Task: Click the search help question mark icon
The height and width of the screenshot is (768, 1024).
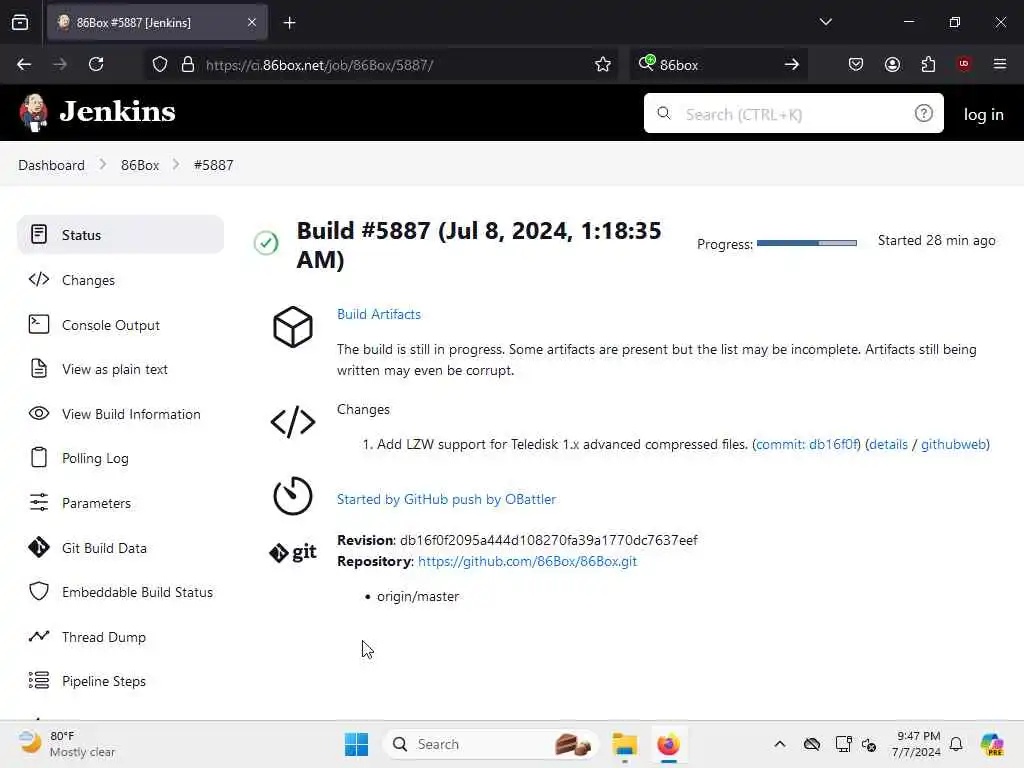Action: [x=923, y=114]
